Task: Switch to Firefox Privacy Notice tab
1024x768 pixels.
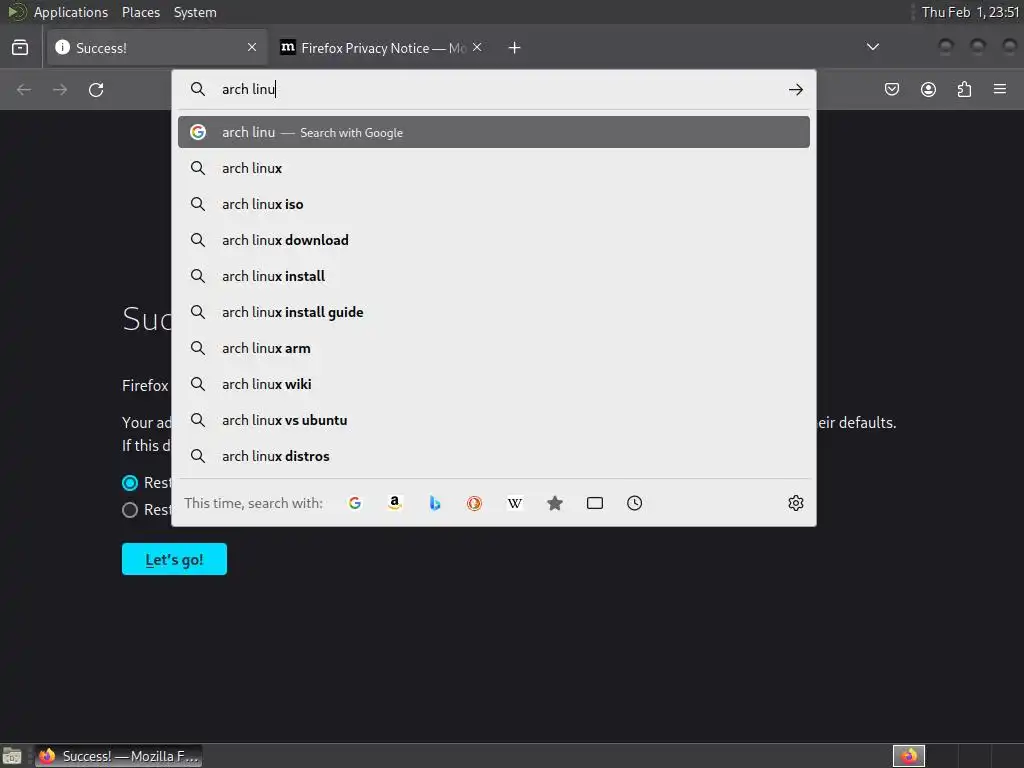Action: tap(382, 48)
